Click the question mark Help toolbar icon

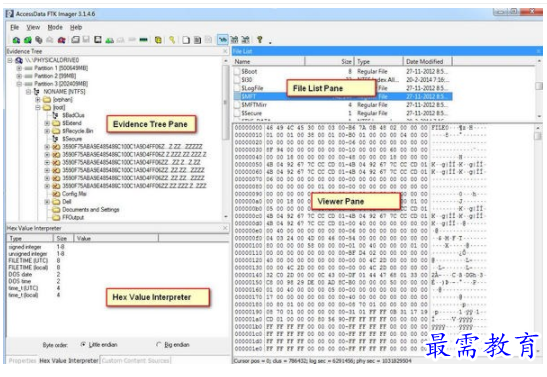(x=260, y=40)
